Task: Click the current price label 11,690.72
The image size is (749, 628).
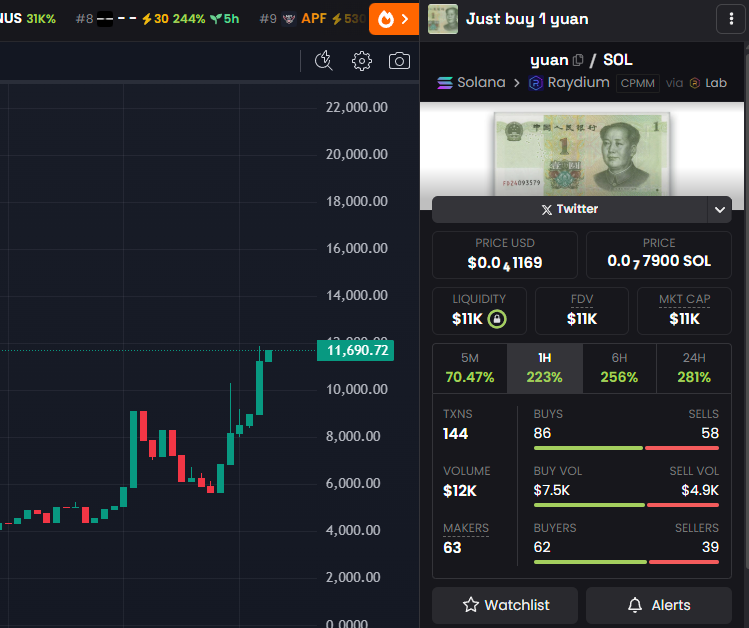Action: click(x=355, y=350)
